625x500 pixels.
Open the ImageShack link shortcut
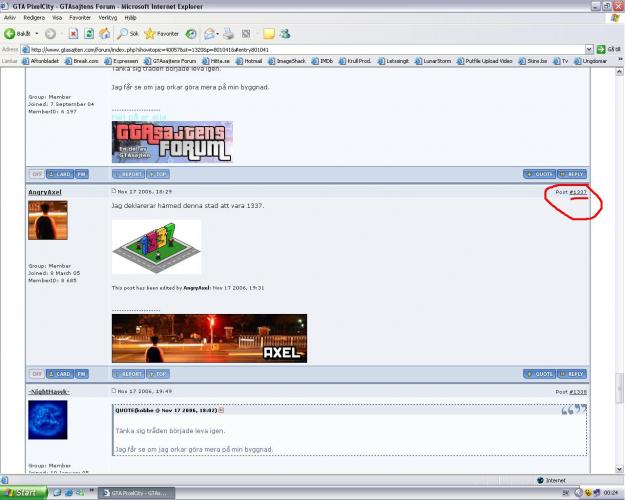coord(287,61)
